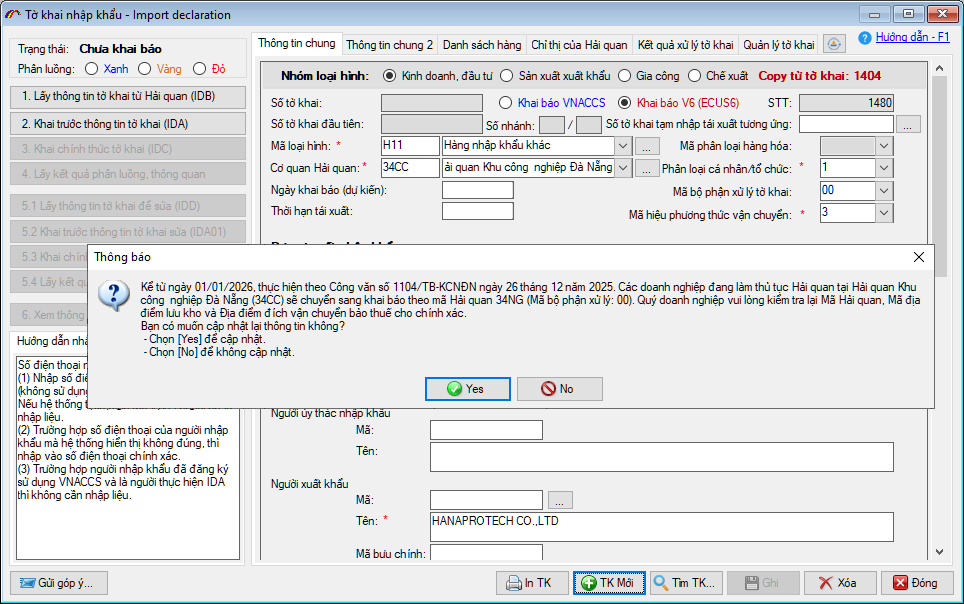This screenshot has width=964, height=604.
Task: Switch to Danh sách hàng tab
Action: 481,45
